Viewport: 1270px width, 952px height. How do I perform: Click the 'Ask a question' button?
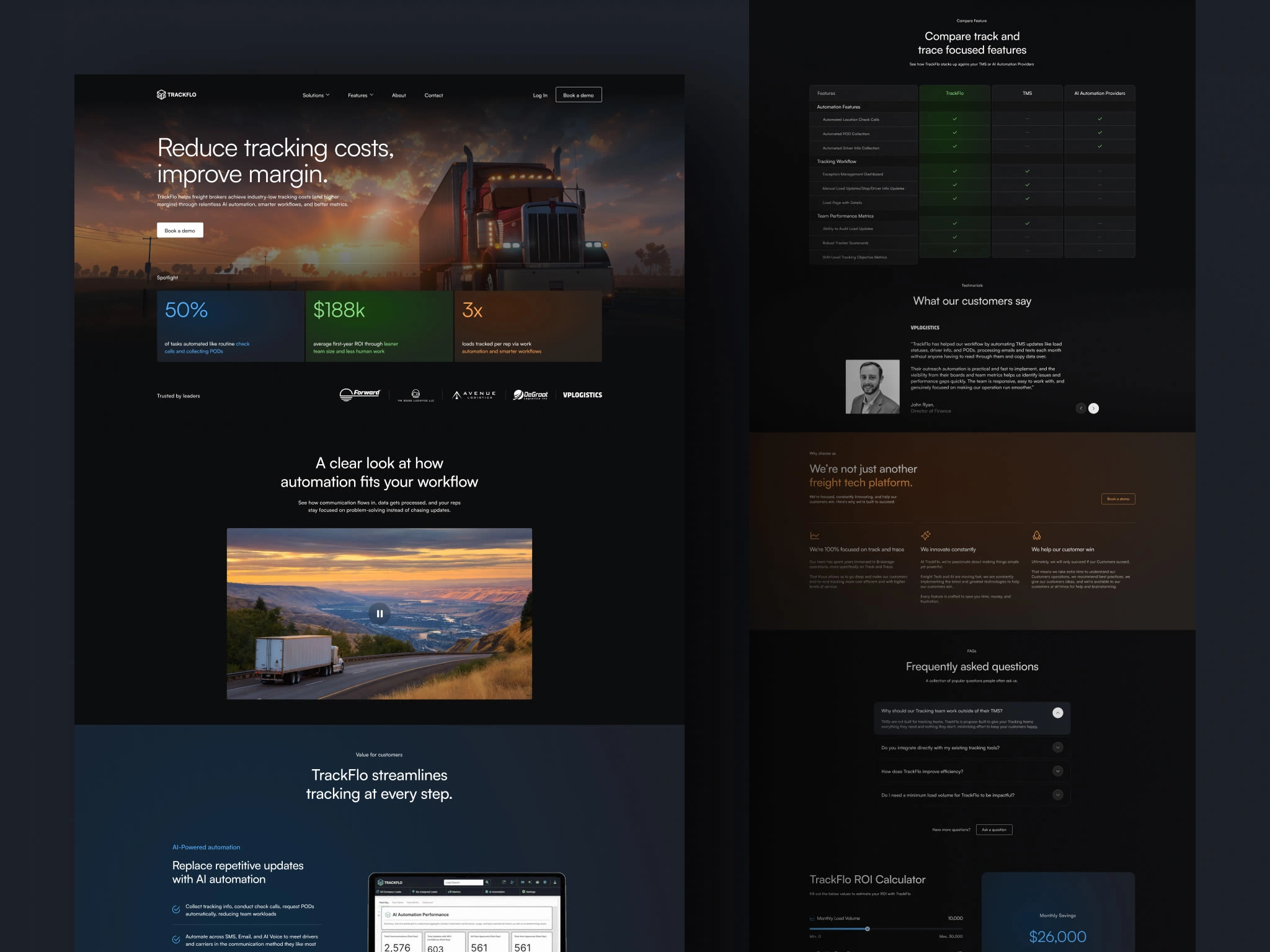coord(994,830)
